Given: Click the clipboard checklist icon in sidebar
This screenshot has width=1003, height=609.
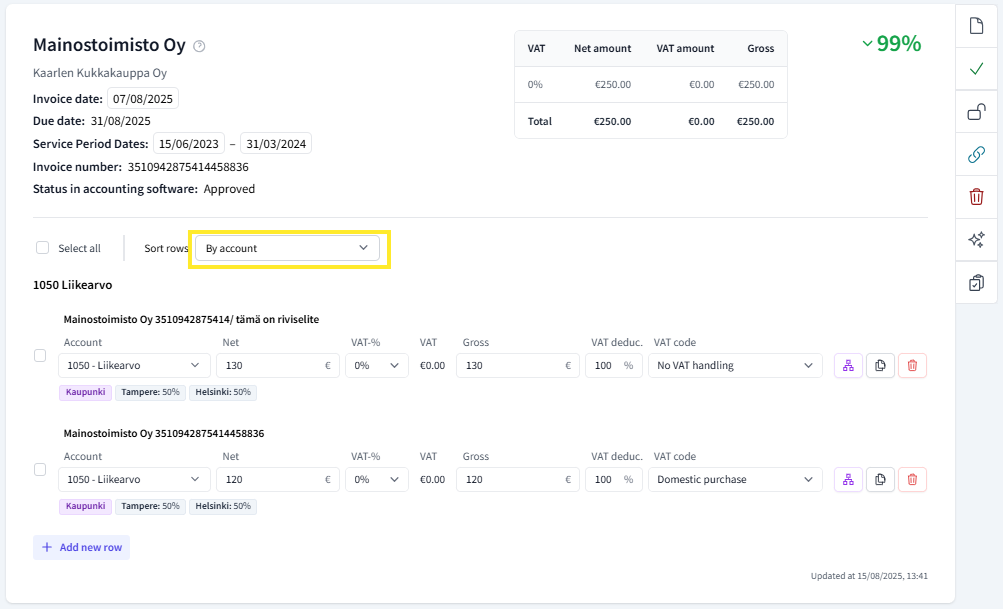Looking at the screenshot, I should click(x=976, y=283).
